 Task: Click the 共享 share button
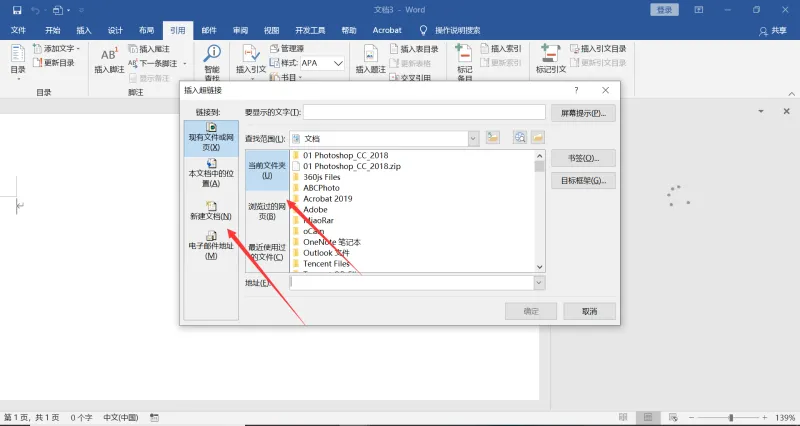pos(772,31)
